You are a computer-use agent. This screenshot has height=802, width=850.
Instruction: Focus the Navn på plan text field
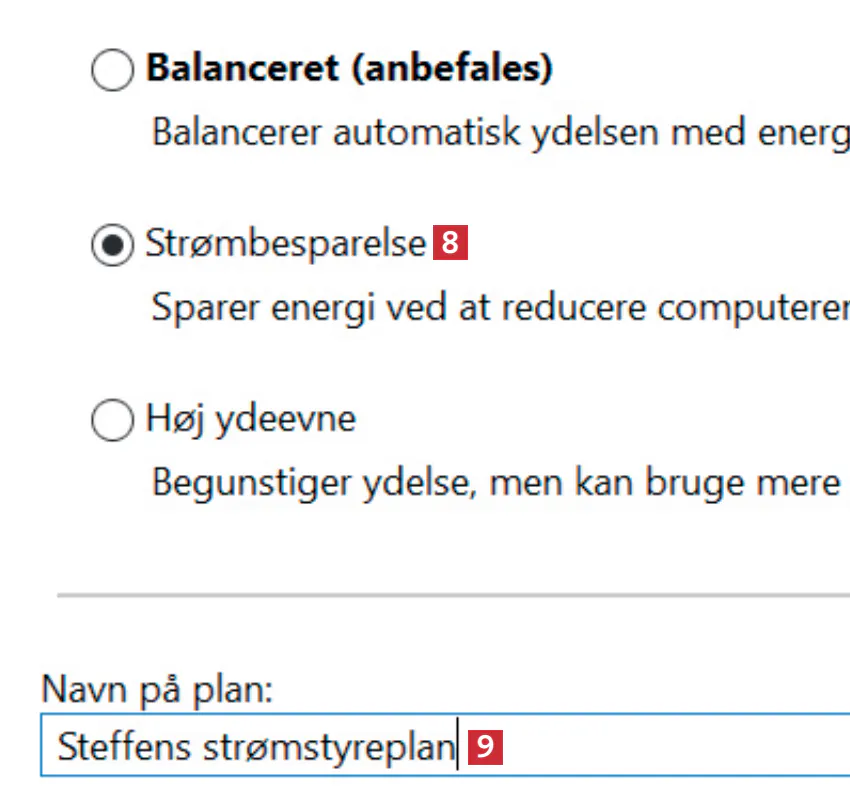click(x=650, y=747)
